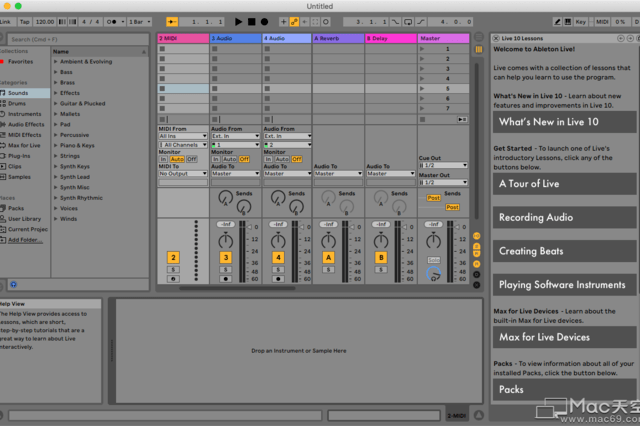Image resolution: width=640 pixels, height=426 pixels.
Task: Set 3 Audio monitor to Auto
Action: (x=230, y=159)
